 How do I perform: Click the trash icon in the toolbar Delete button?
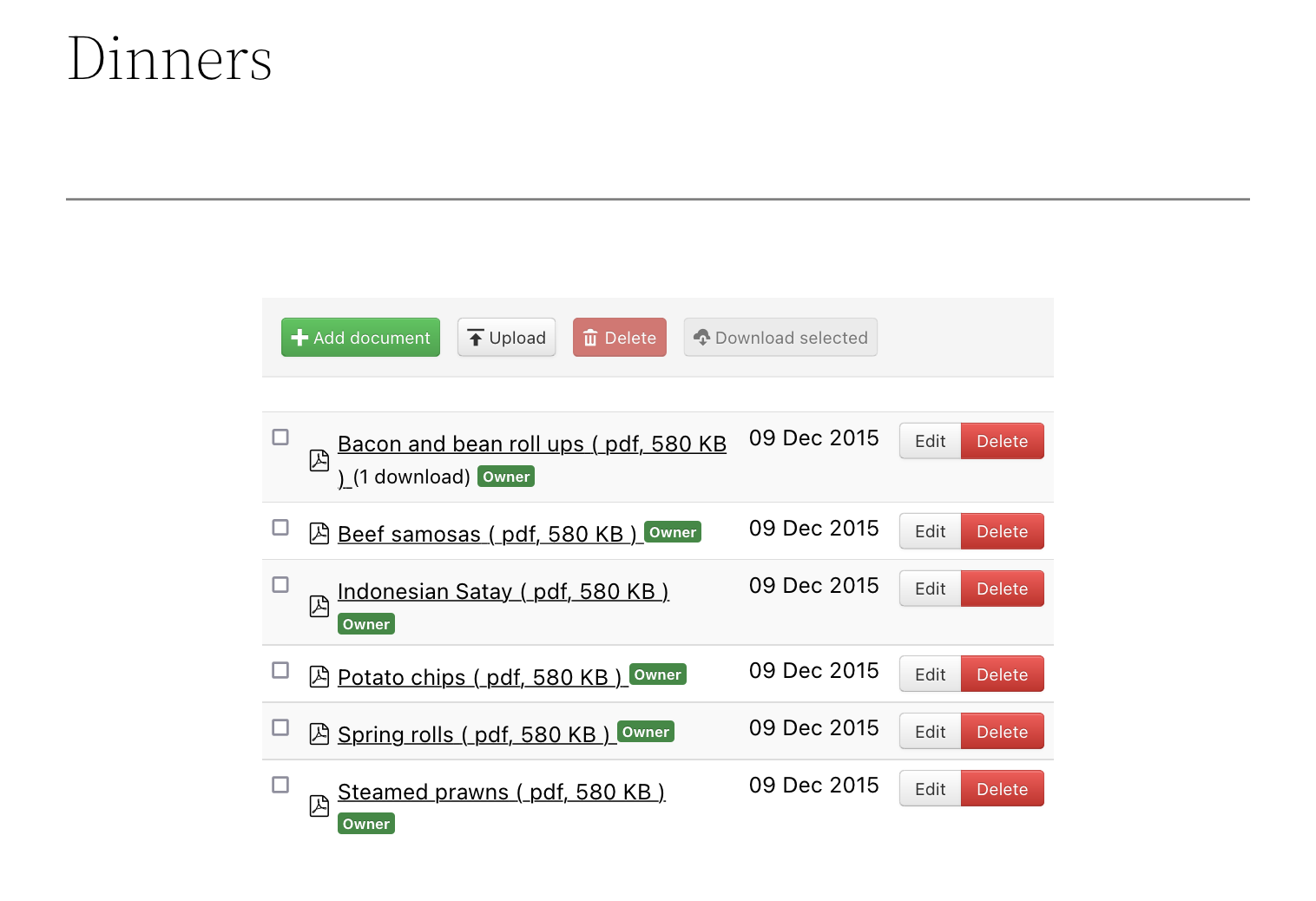(x=590, y=338)
